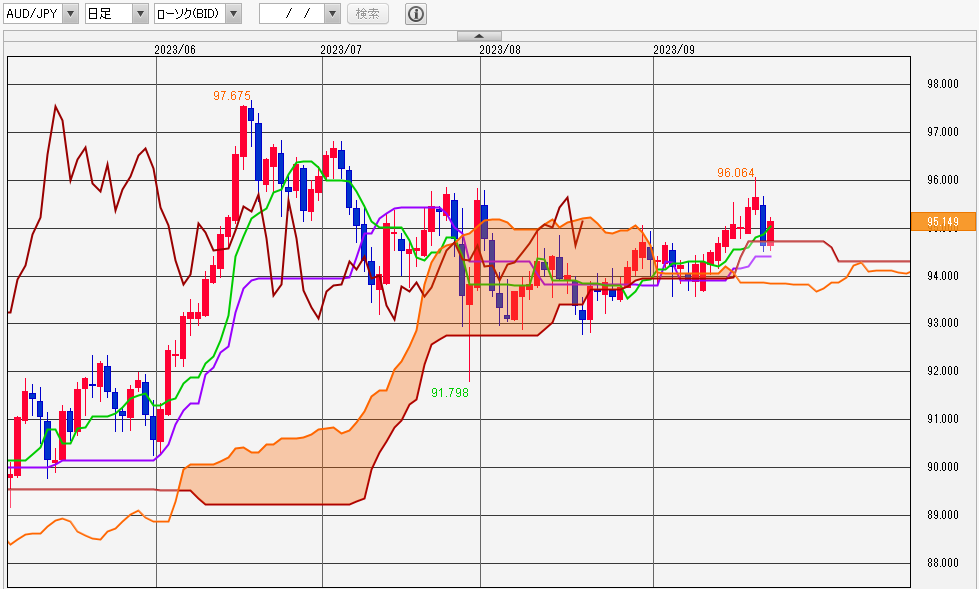979x589 pixels.
Task: Click the 検索 search button
Action: 368,14
